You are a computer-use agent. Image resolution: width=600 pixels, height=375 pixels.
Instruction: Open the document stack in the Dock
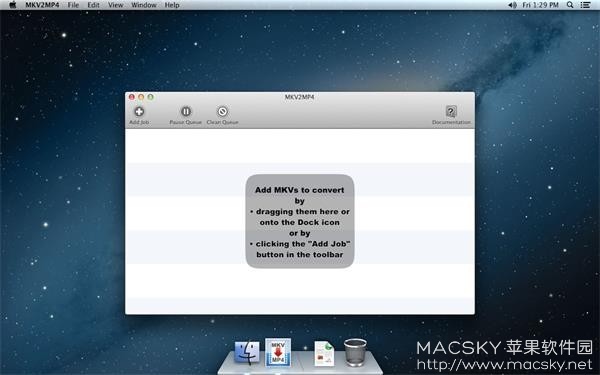[324, 353]
